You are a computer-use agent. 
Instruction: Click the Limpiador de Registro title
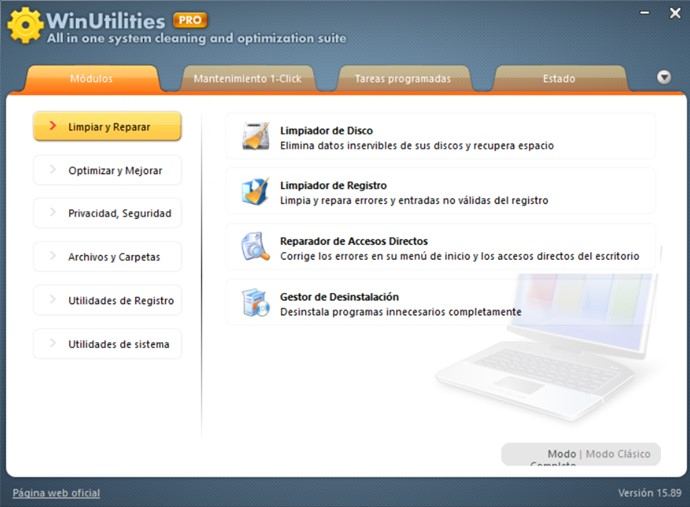point(334,186)
